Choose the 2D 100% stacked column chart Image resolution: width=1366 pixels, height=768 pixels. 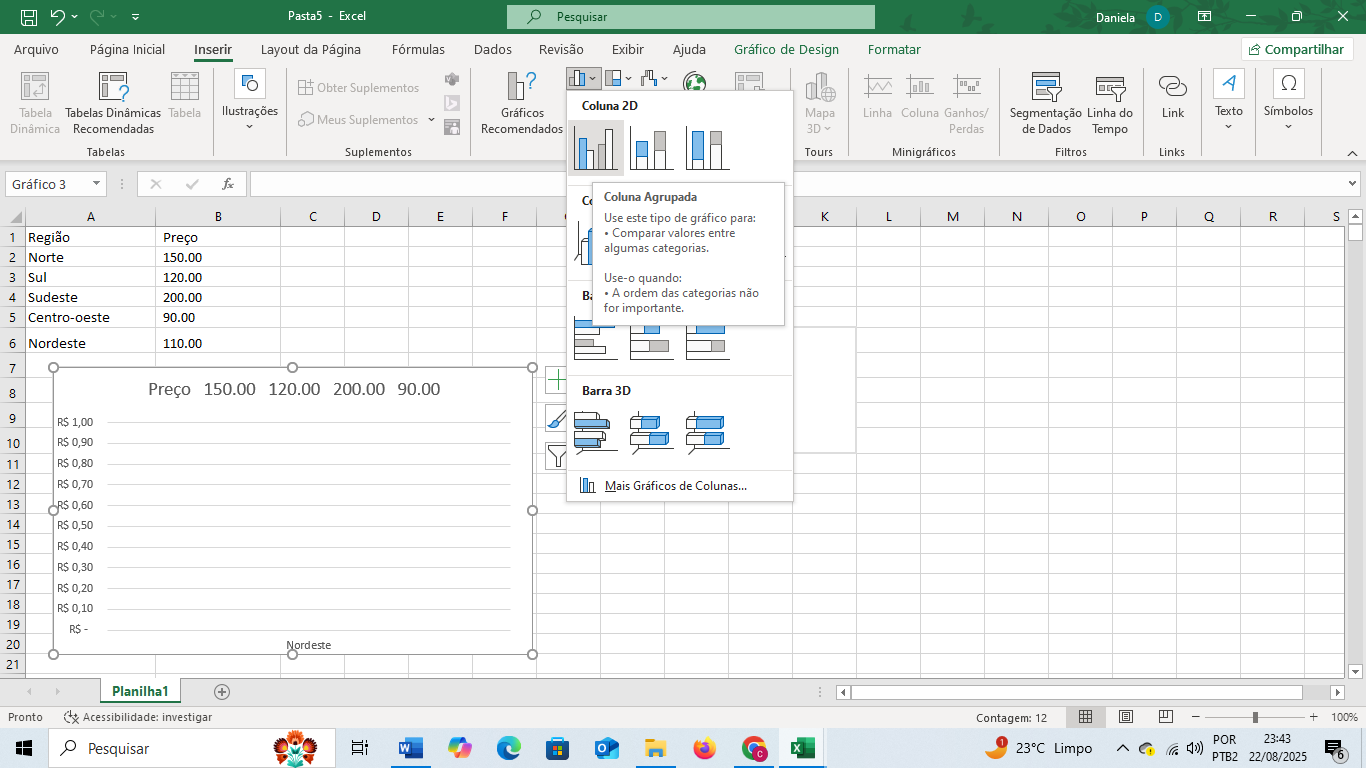point(708,149)
